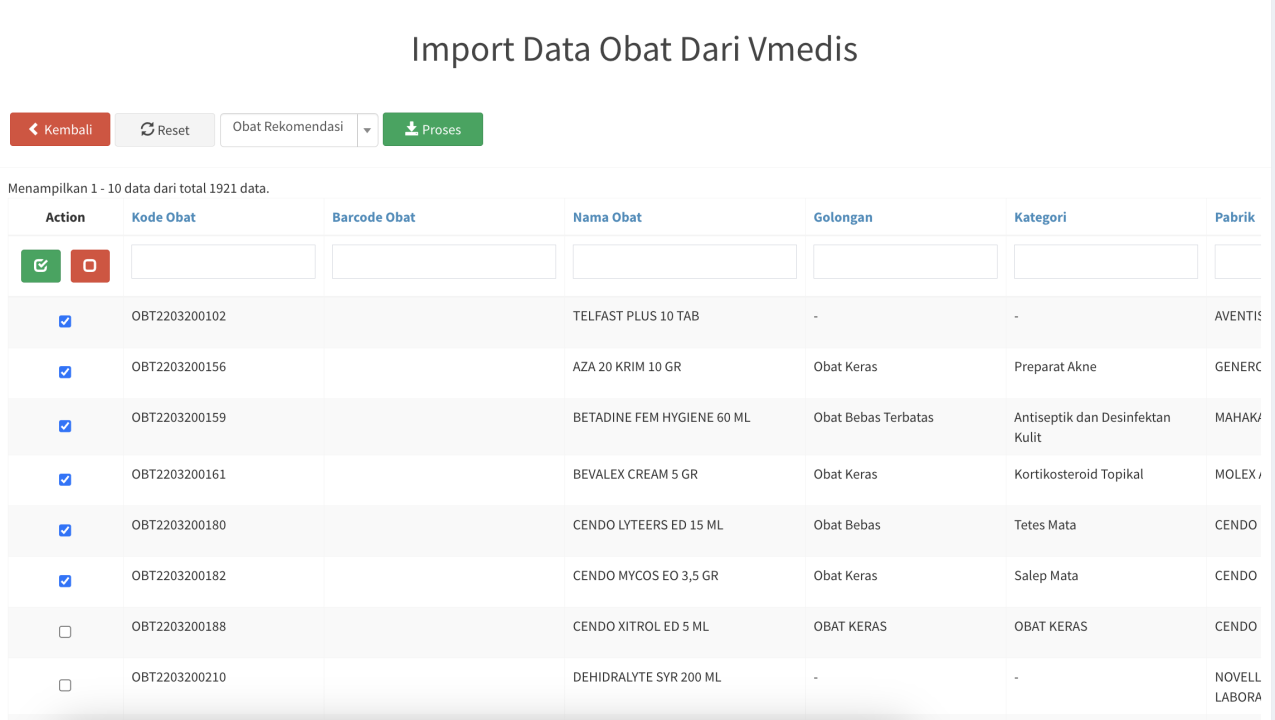Viewport: 1275px width, 720px height.
Task: Click the Kembali back button
Action: coord(60,130)
